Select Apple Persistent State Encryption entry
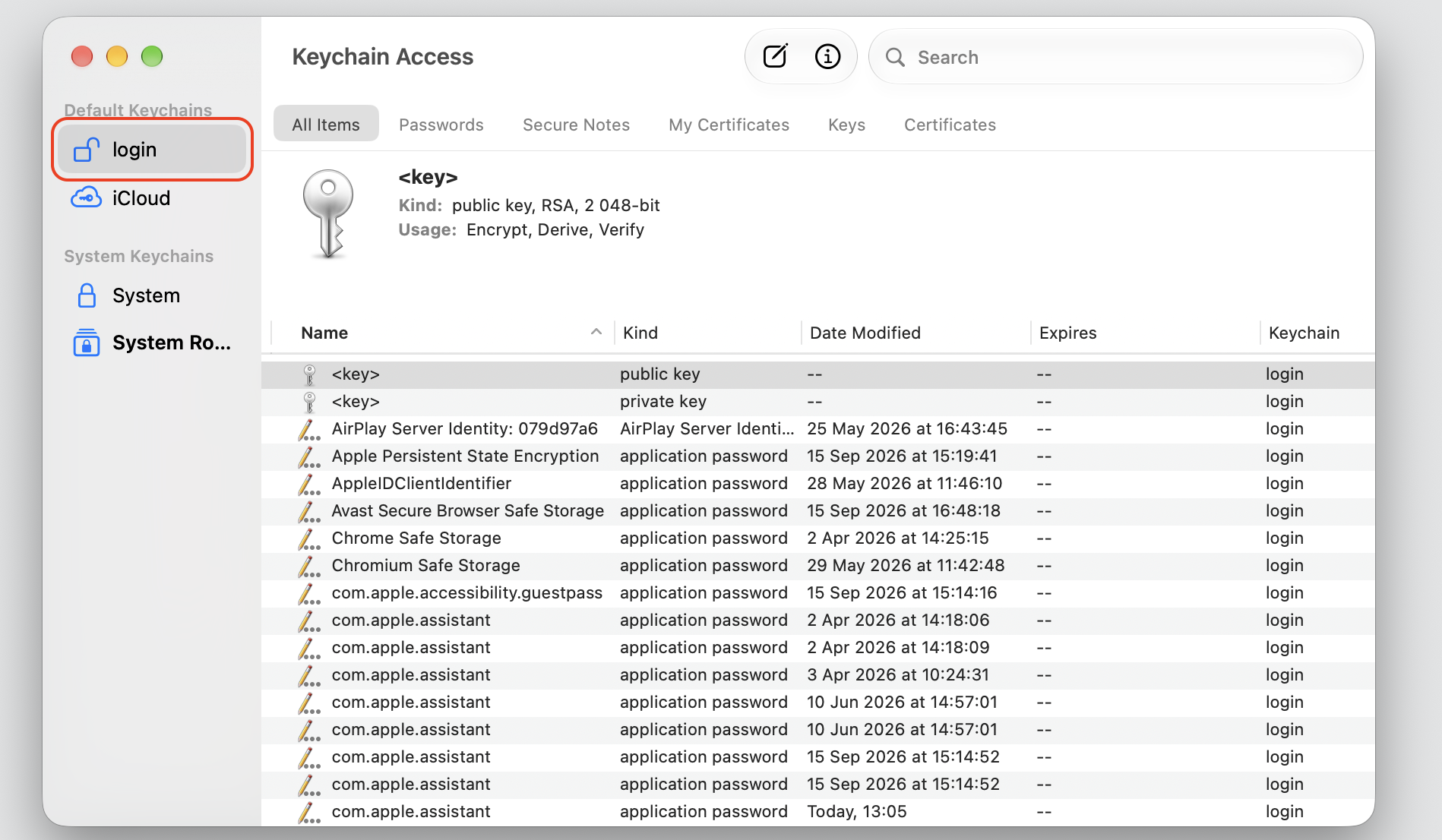 pyautogui.click(x=818, y=456)
